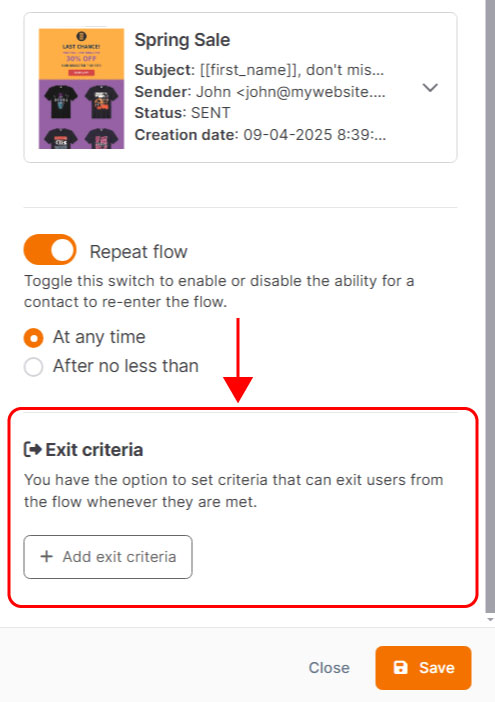The image size is (495, 702).
Task: Click the vertical scrollbar track
Action: click(x=490, y=304)
